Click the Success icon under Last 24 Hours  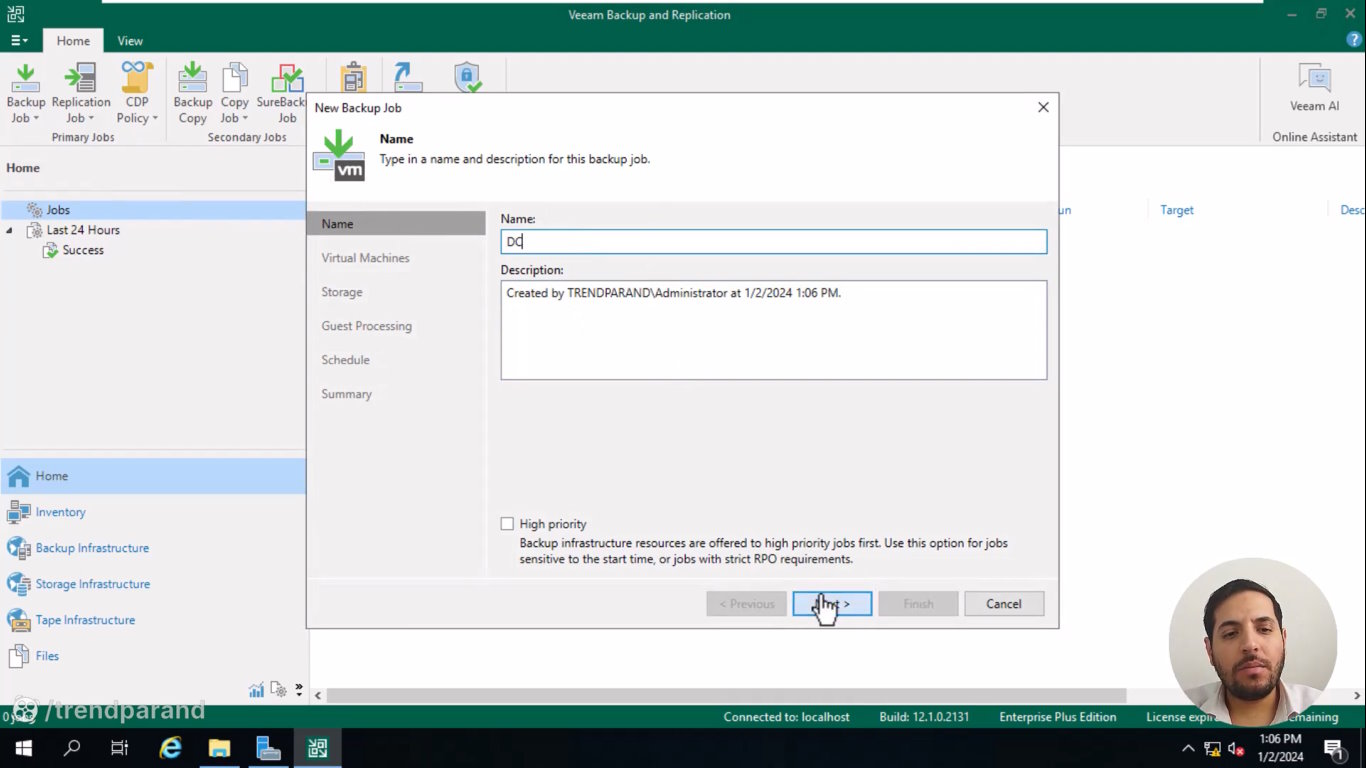pyautogui.click(x=50, y=250)
